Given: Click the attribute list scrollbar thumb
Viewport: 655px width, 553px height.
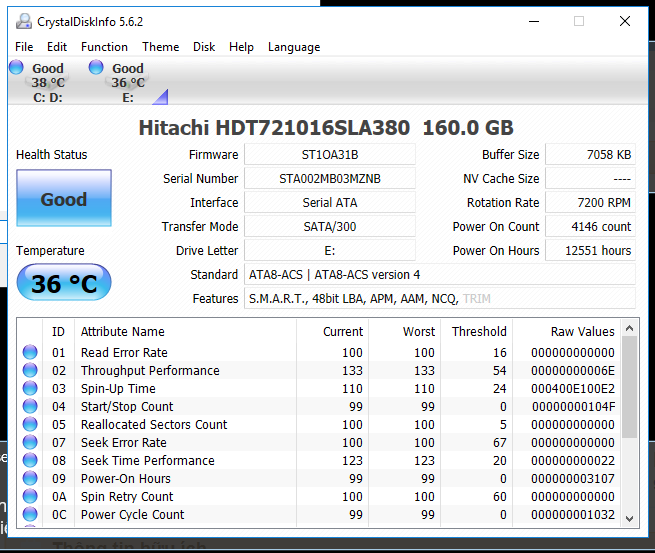Looking at the screenshot, I should click(630, 387).
